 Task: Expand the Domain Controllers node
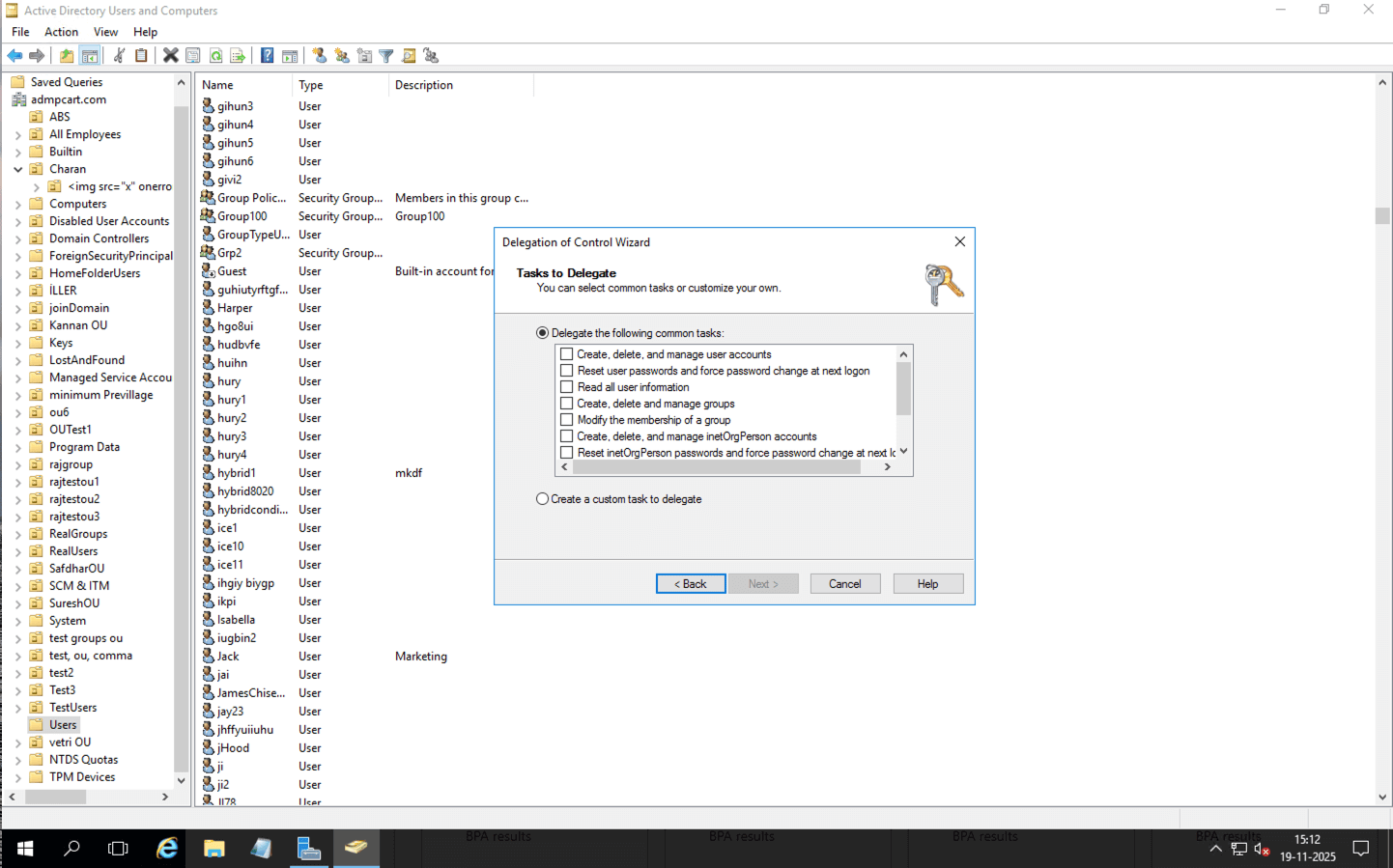(x=18, y=239)
